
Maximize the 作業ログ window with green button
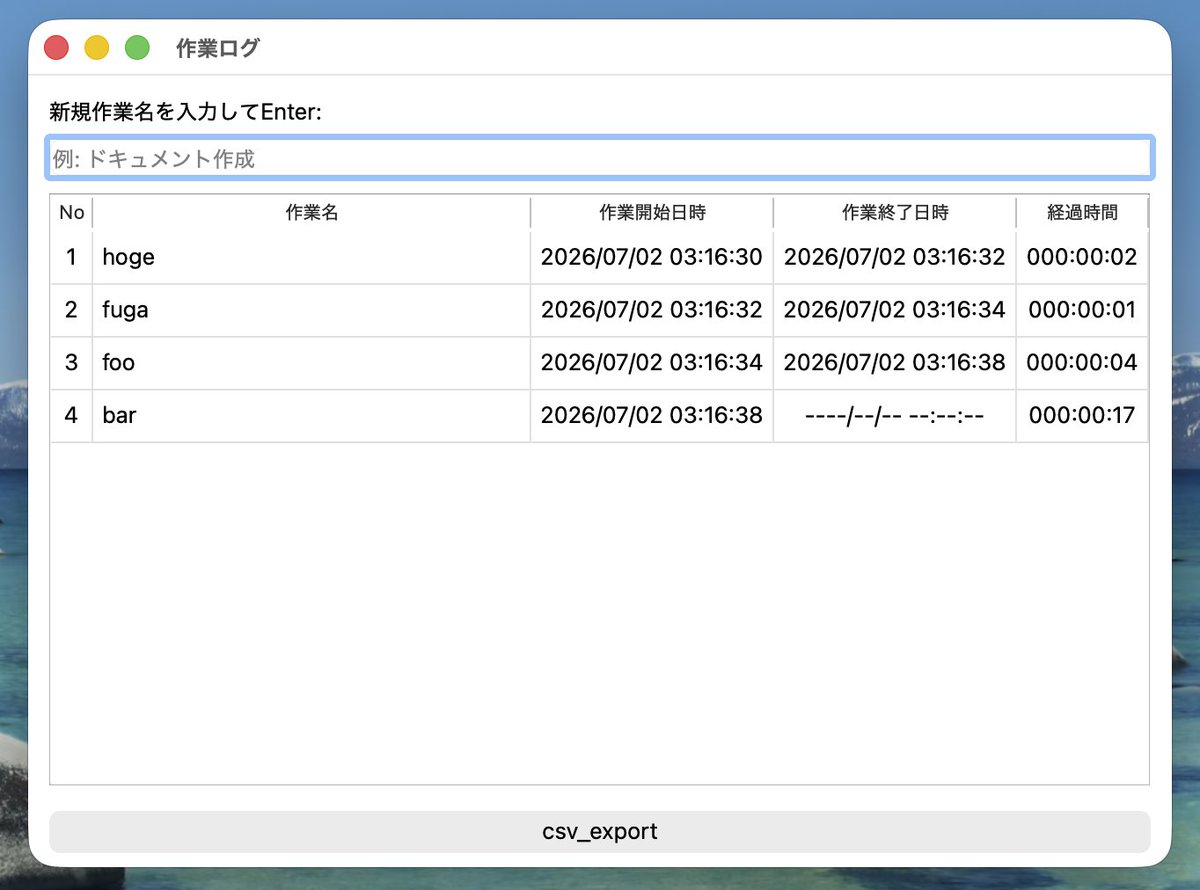point(137,47)
